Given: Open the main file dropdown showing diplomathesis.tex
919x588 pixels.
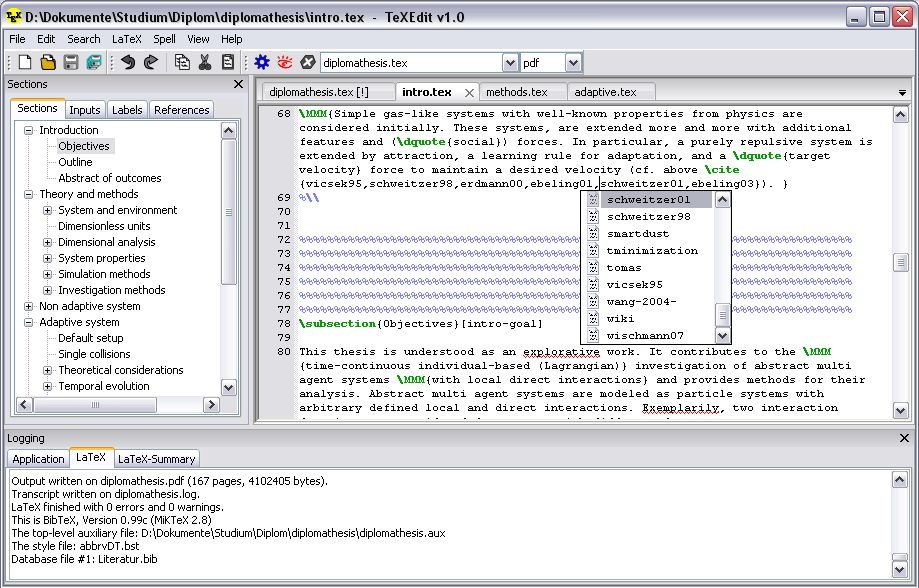Looking at the screenshot, I should (x=509, y=63).
